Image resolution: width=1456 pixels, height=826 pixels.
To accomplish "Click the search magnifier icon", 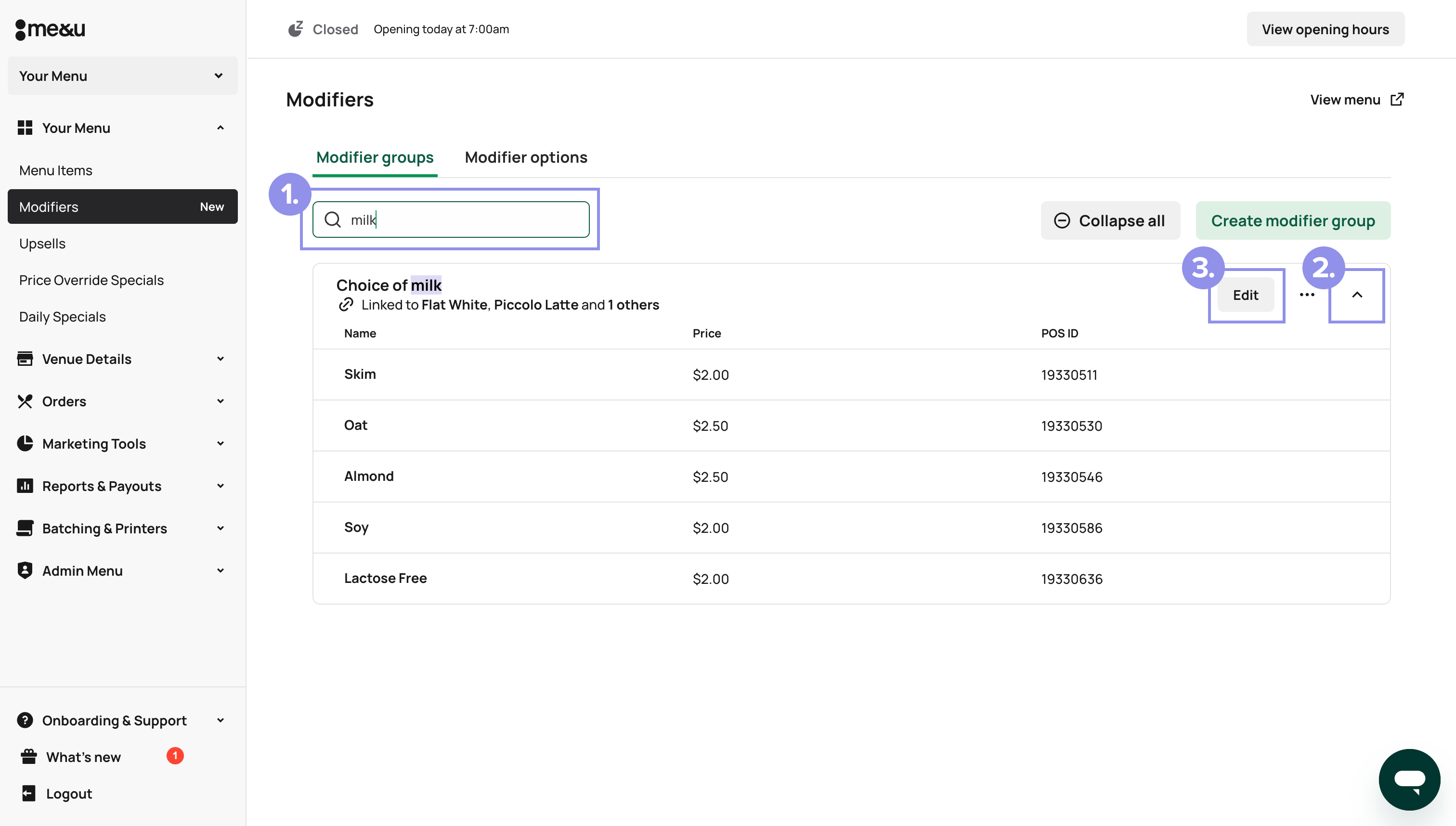I will pyautogui.click(x=333, y=219).
